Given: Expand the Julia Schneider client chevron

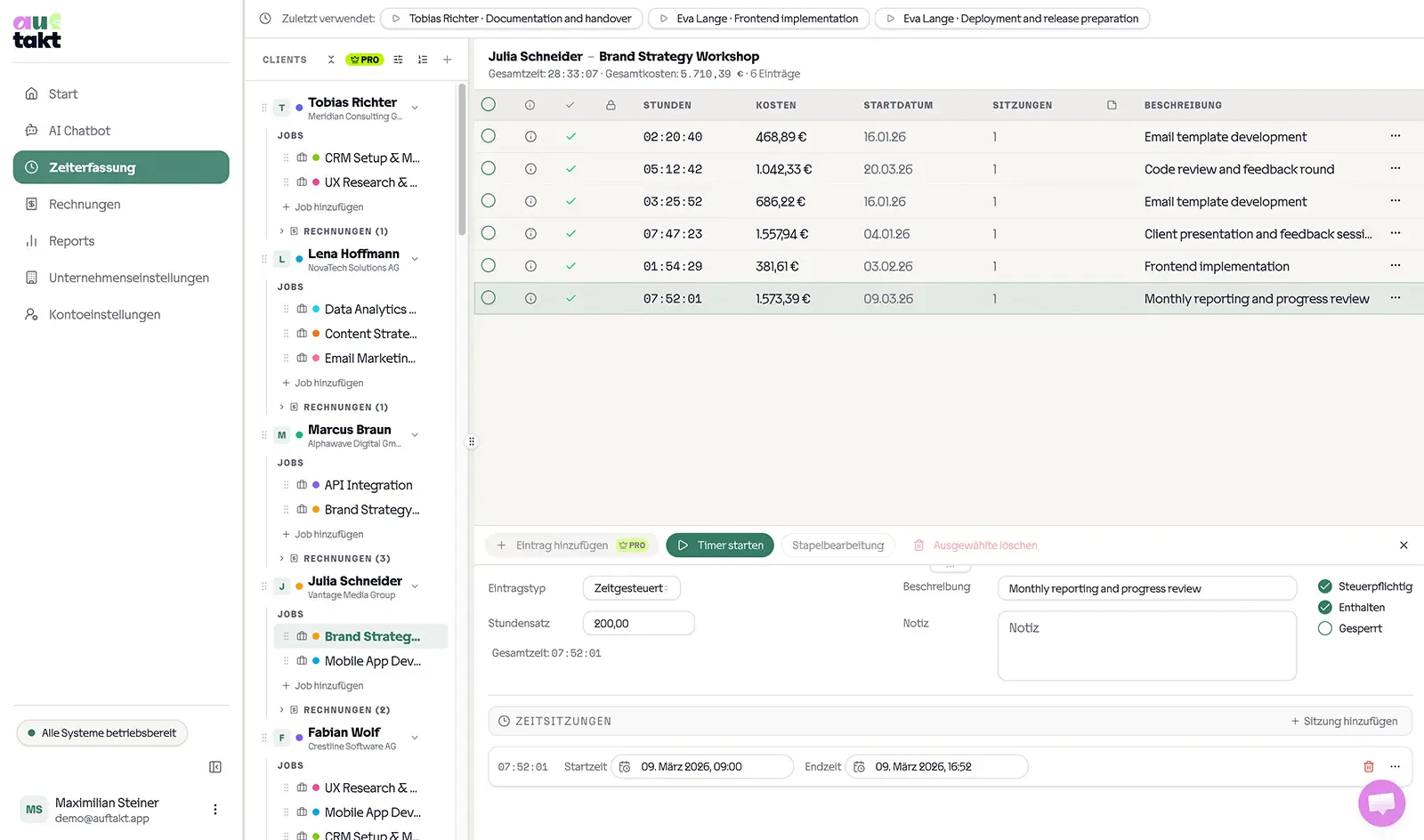Looking at the screenshot, I should [414, 586].
